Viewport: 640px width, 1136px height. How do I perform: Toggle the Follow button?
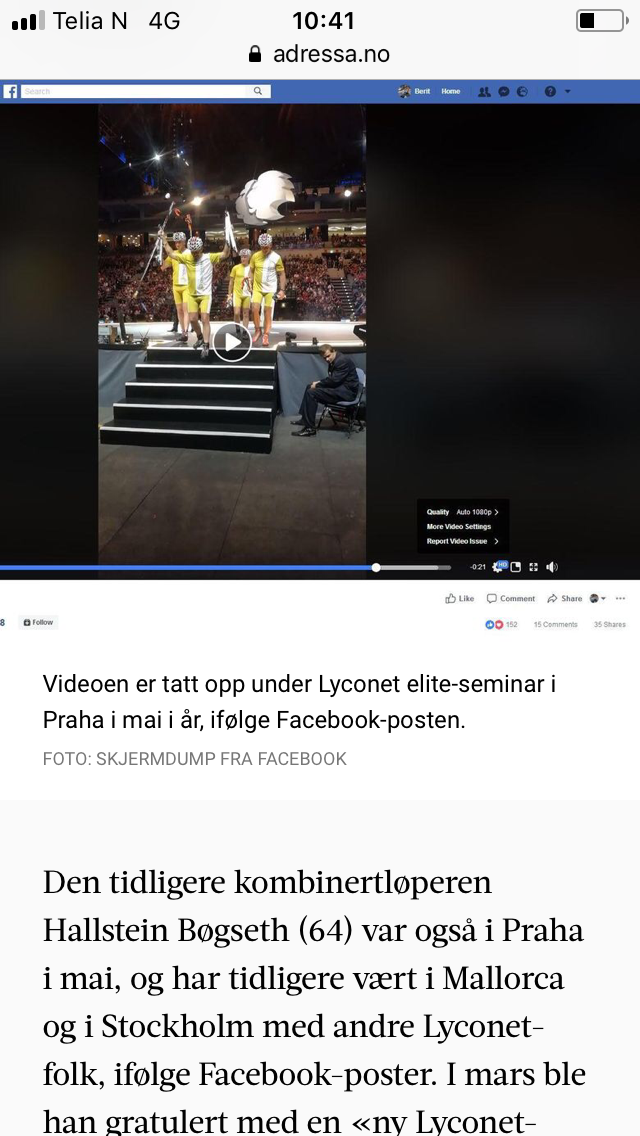pos(38,622)
